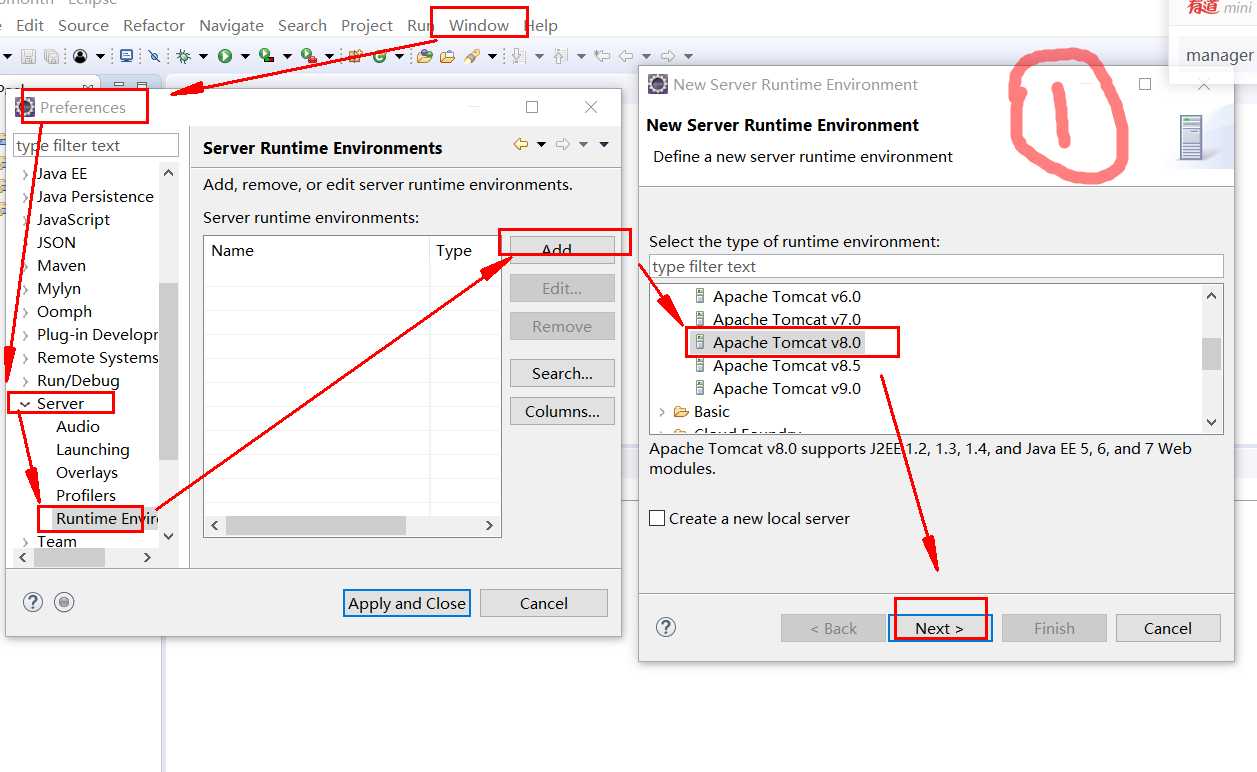
Task: Click the Basic folder icon
Action: click(682, 412)
